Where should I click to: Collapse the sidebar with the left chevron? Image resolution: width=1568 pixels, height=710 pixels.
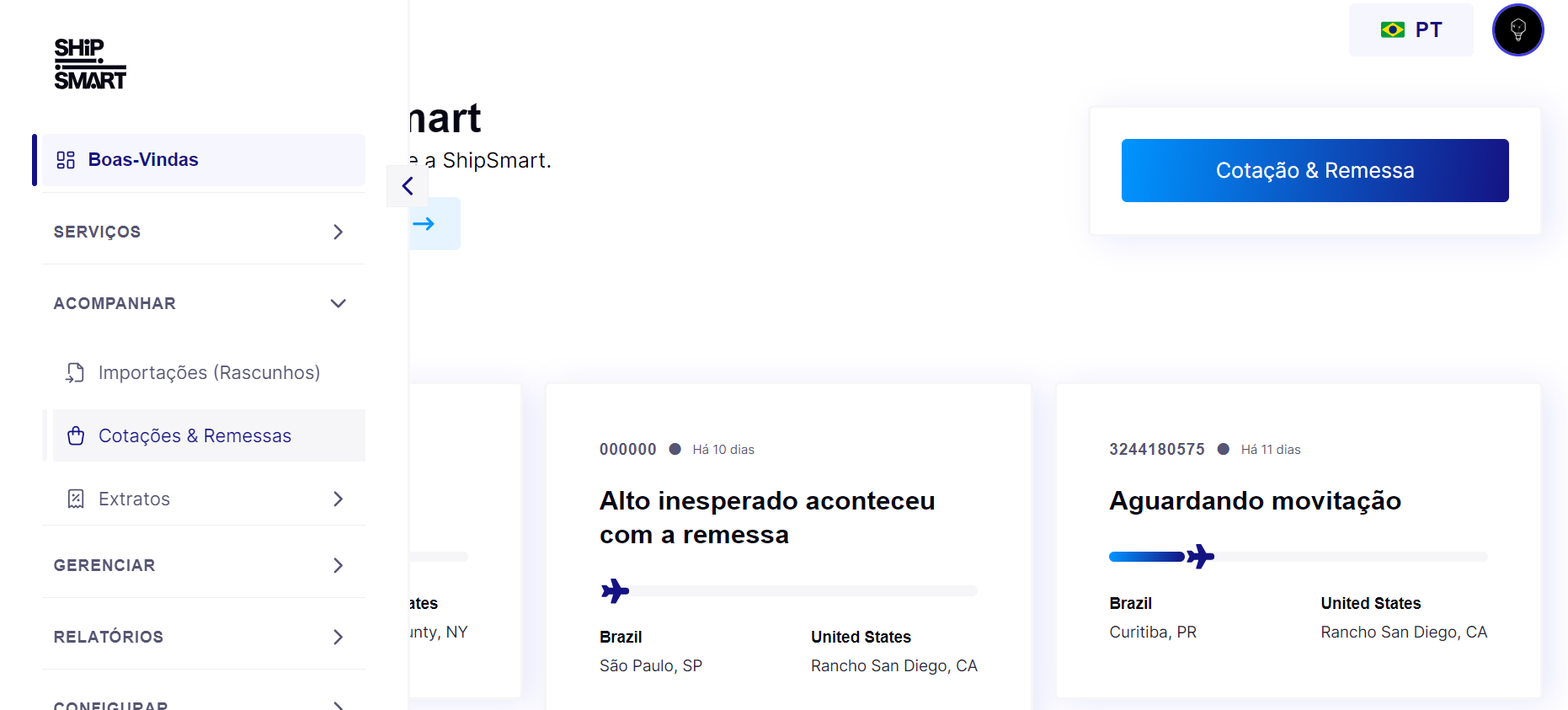click(x=408, y=186)
